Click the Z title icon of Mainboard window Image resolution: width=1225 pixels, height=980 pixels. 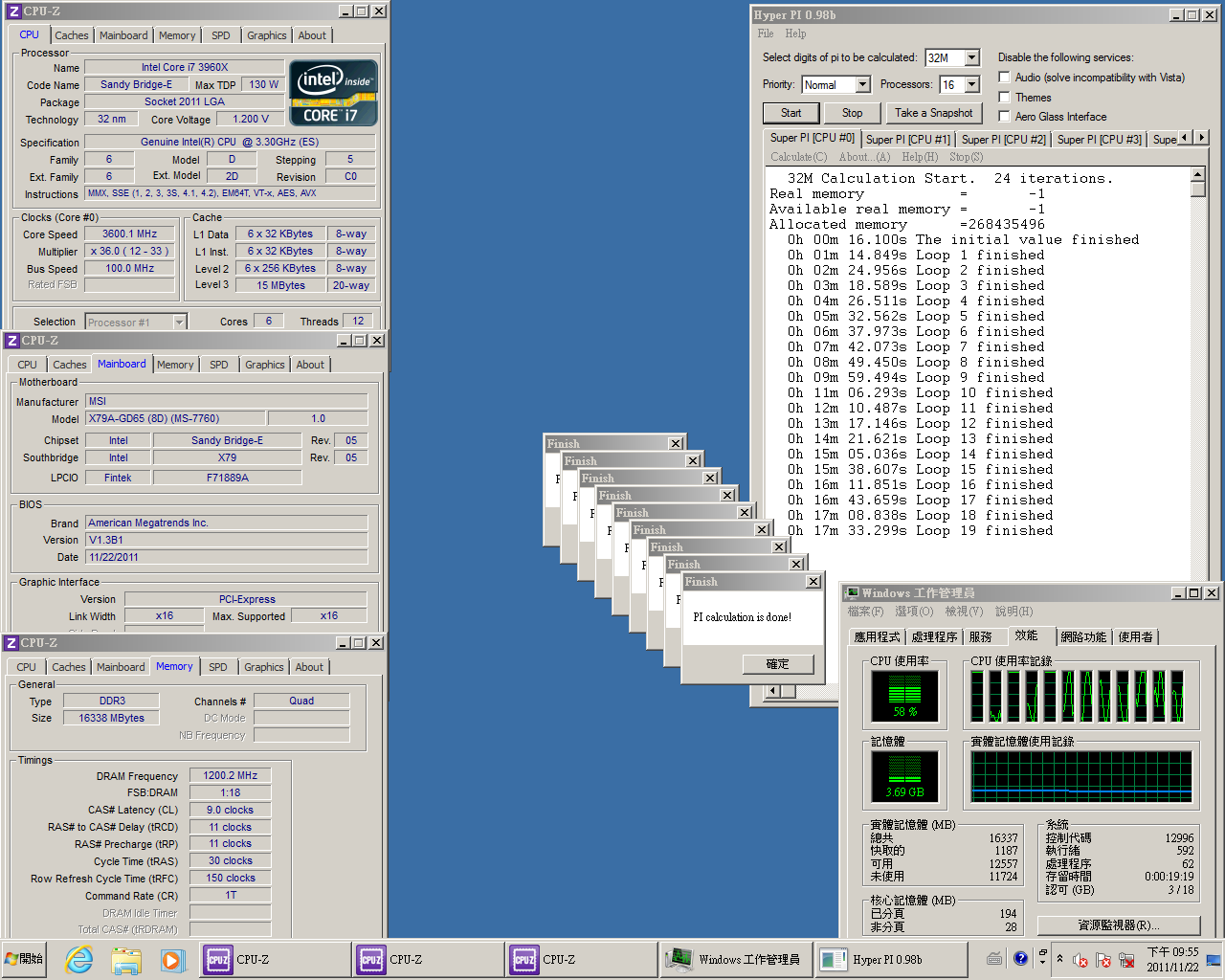(x=12, y=341)
